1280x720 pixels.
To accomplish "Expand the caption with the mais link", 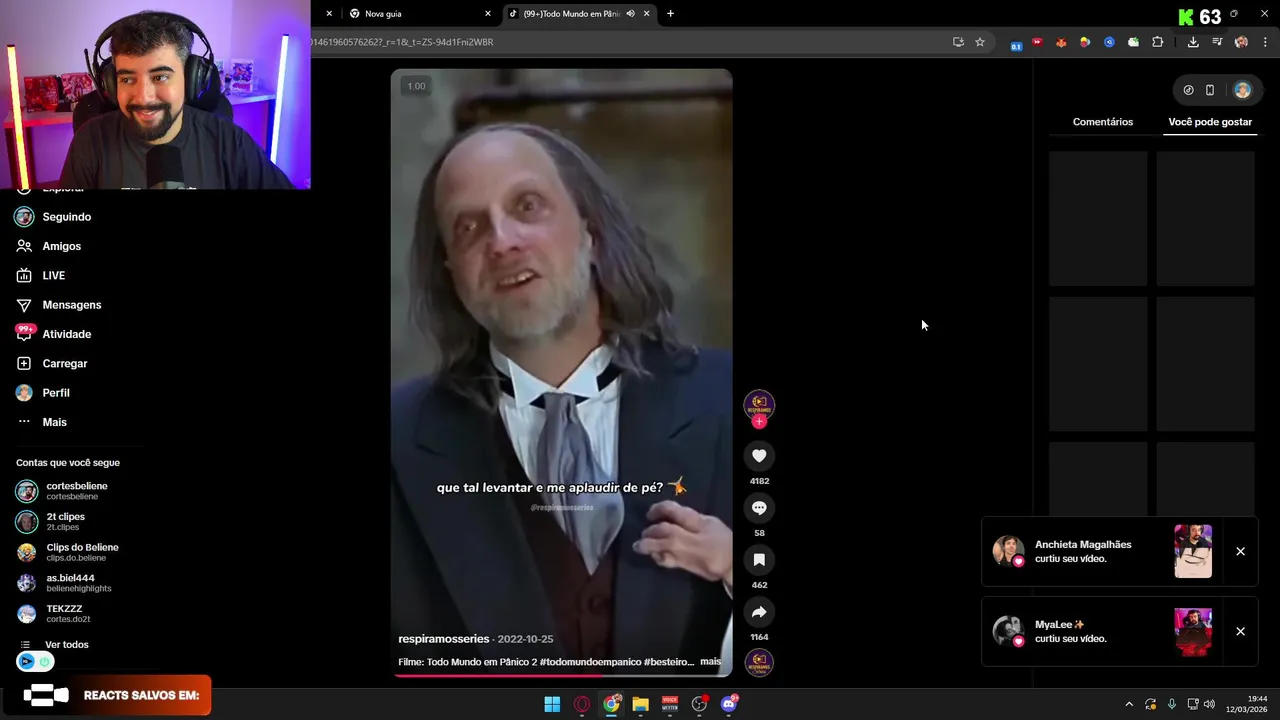I will click(x=710, y=662).
